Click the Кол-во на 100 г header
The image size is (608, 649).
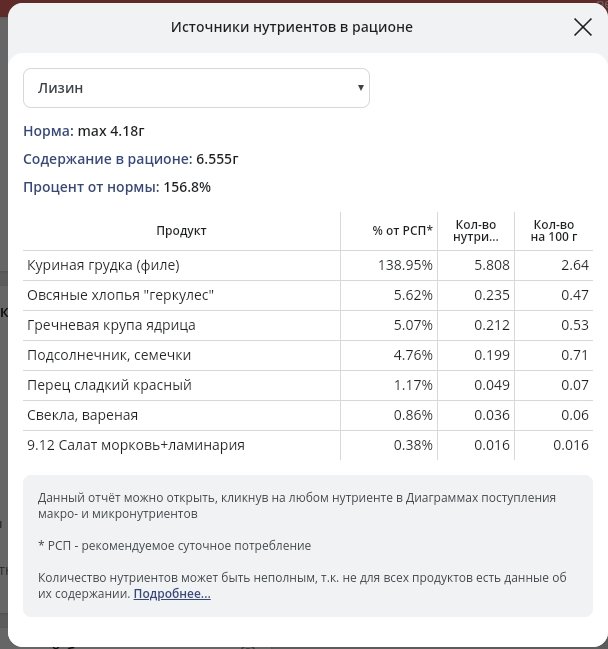(x=555, y=231)
